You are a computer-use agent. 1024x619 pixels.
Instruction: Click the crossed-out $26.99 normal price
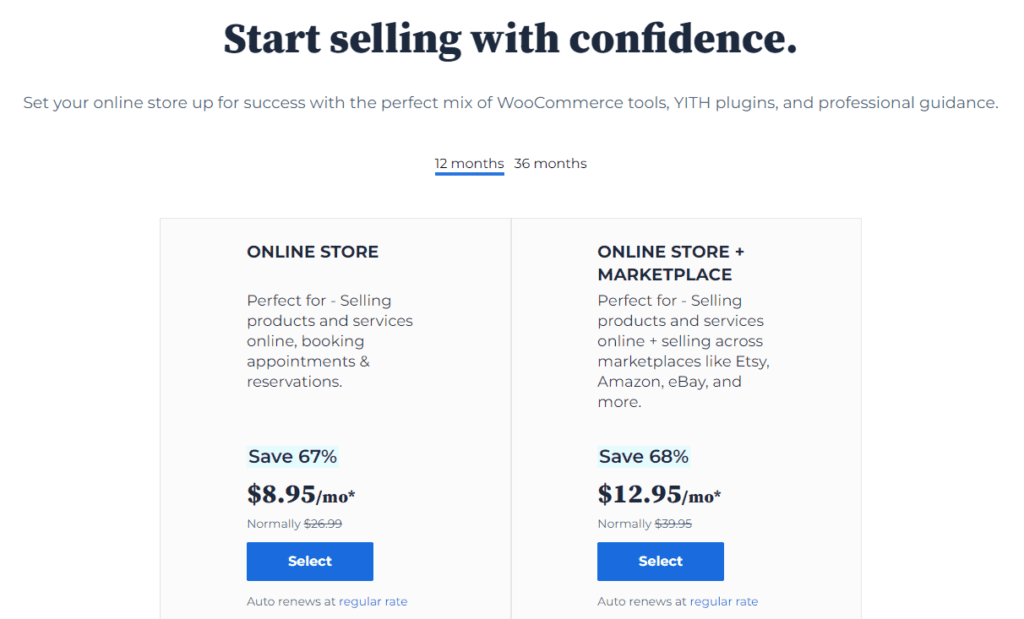point(323,524)
